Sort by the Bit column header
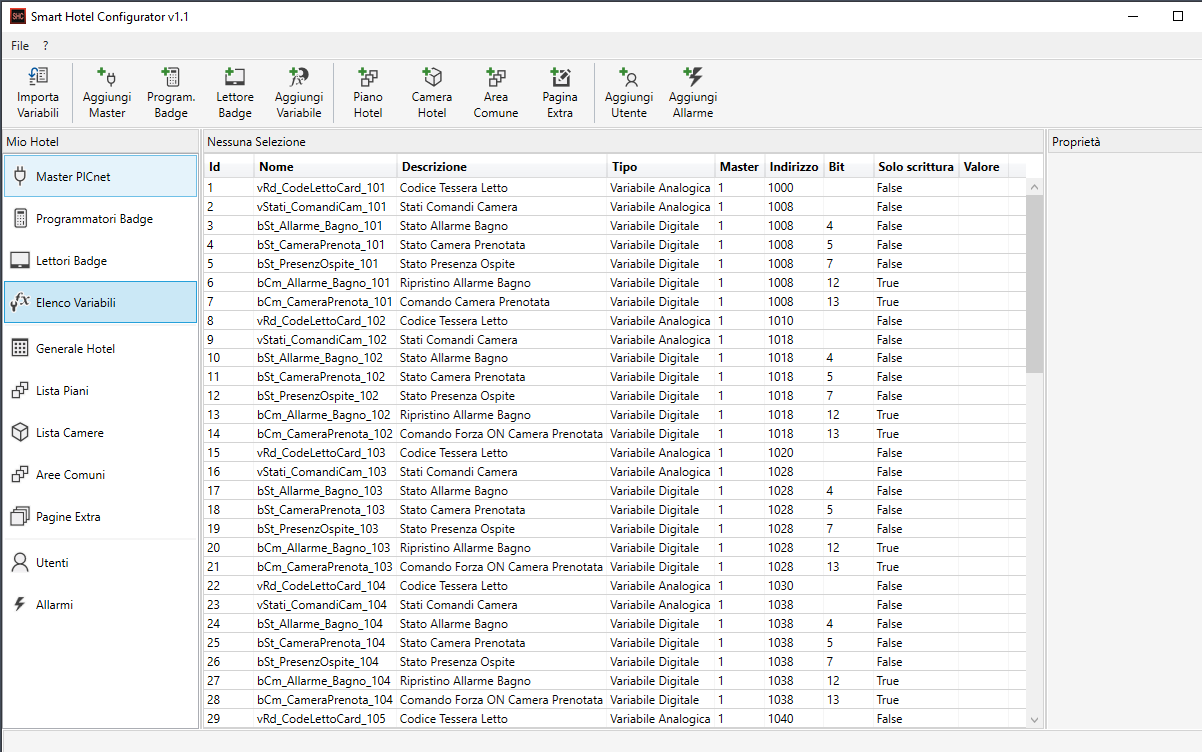This screenshot has height=752, width=1202. [x=849, y=167]
